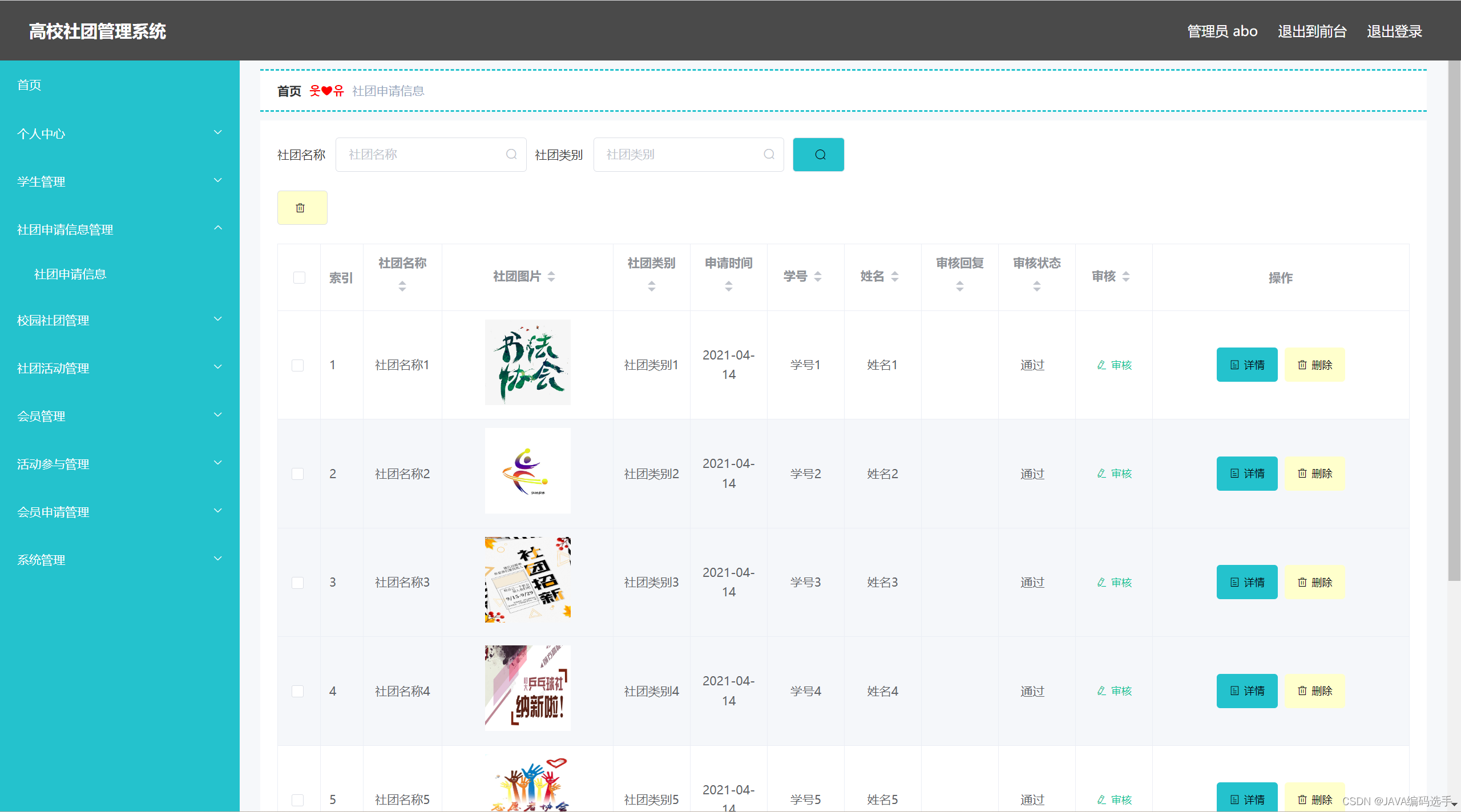Open 社团申请信息 submenu item
The image size is (1461, 812).
[x=70, y=274]
